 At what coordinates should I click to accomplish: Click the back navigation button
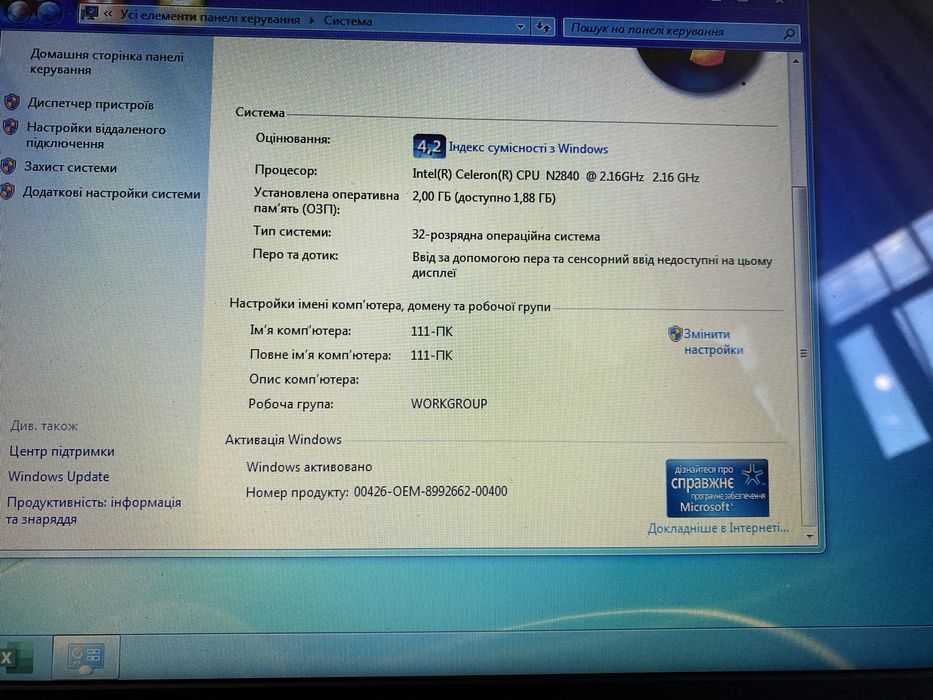[x=19, y=13]
